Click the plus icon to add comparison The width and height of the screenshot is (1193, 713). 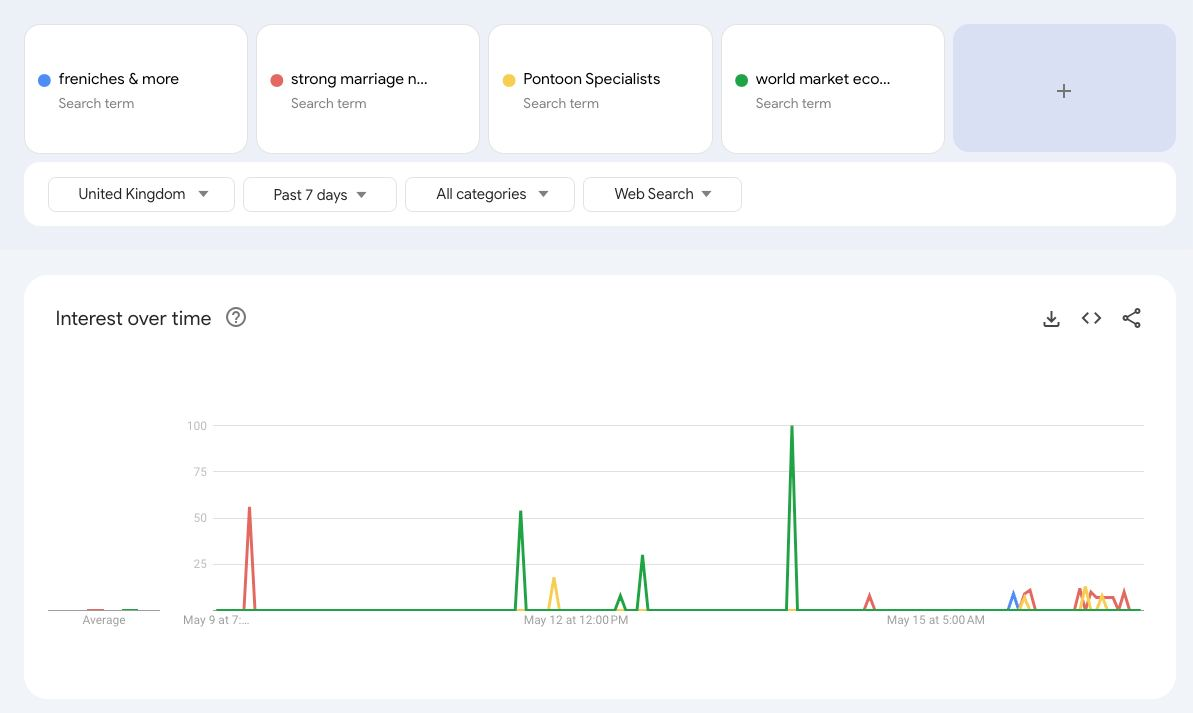pos(1064,90)
